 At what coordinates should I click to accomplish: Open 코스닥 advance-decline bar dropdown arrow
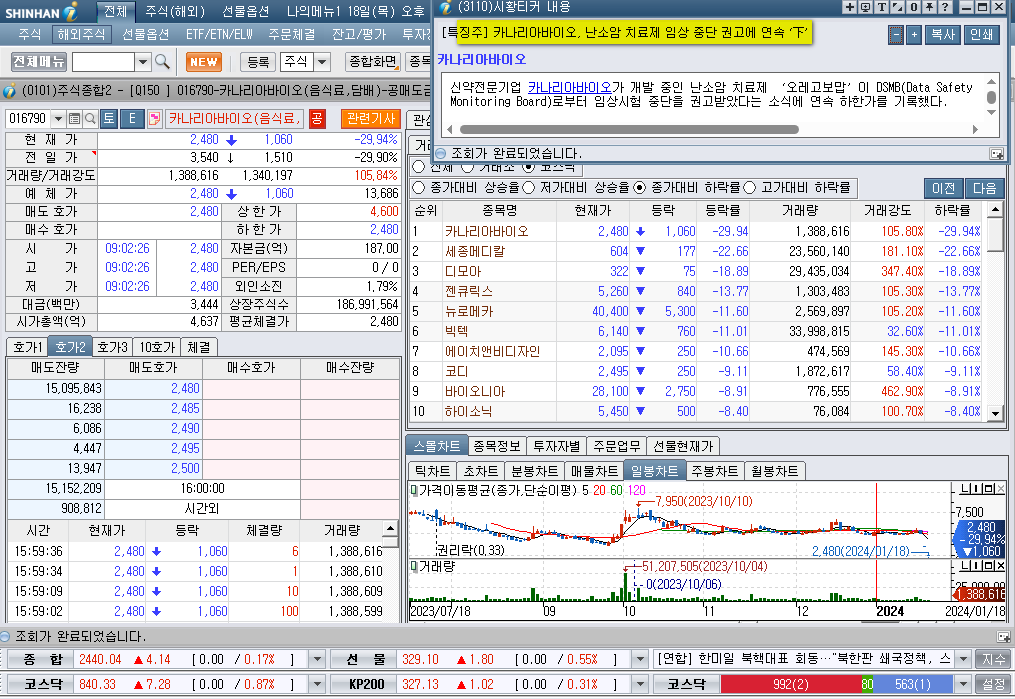point(963,684)
